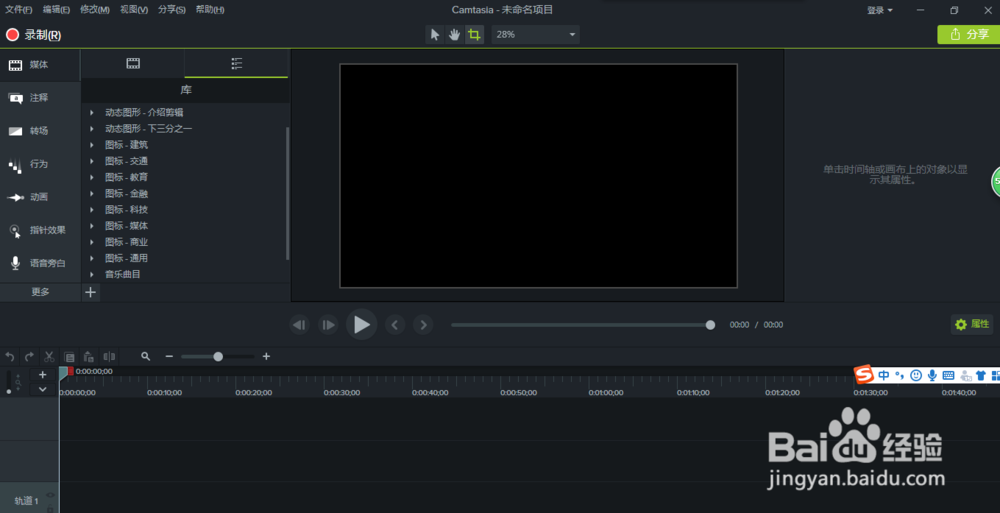
Task: Expand 动态图形 - 下三分之一 folder
Action: coord(92,129)
